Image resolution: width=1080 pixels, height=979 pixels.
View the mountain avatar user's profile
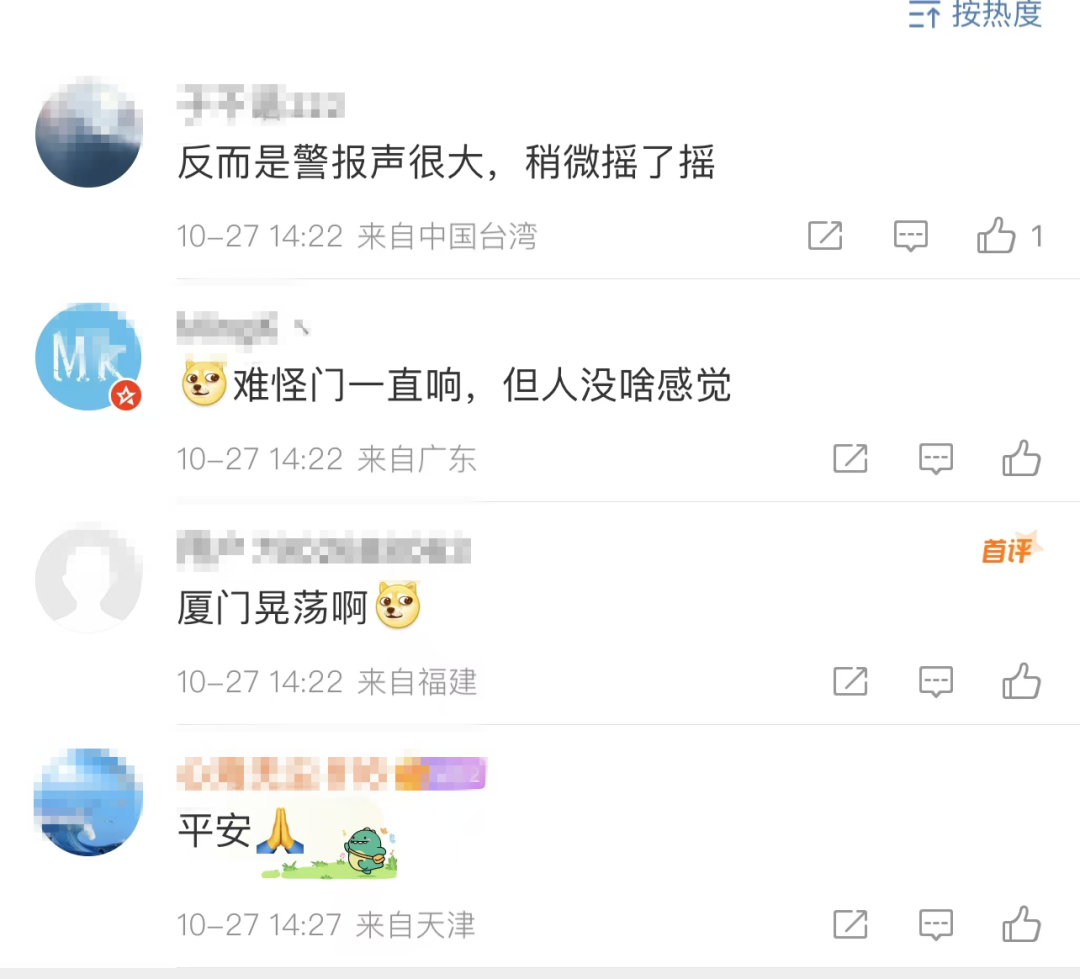tap(88, 132)
